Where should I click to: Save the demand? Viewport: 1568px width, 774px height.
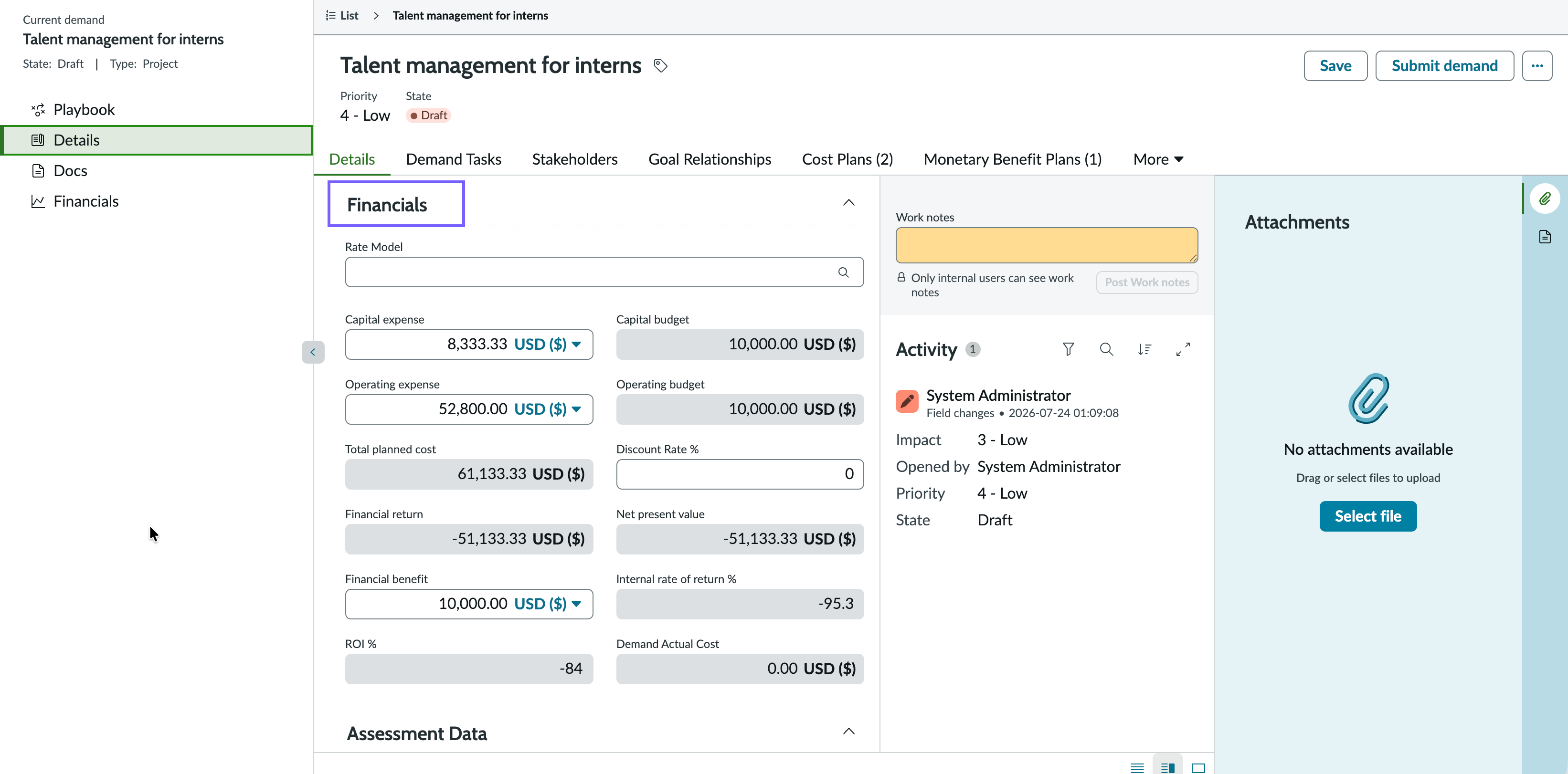tap(1335, 66)
